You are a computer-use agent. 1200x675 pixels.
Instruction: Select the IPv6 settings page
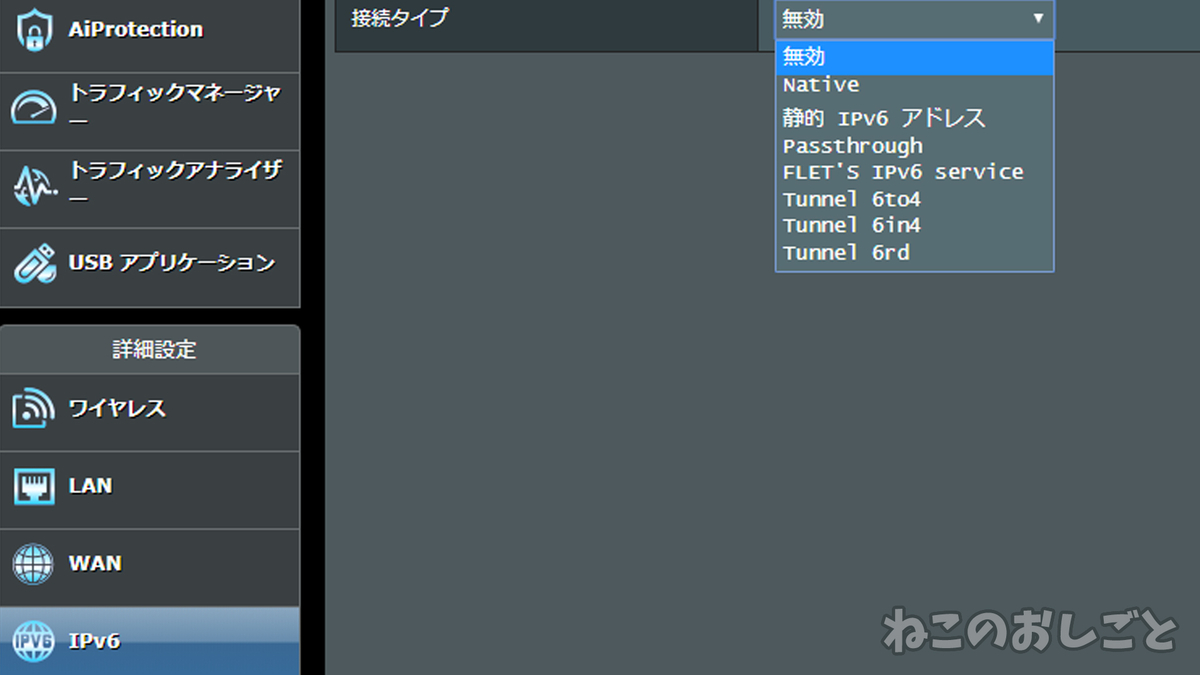[150, 641]
